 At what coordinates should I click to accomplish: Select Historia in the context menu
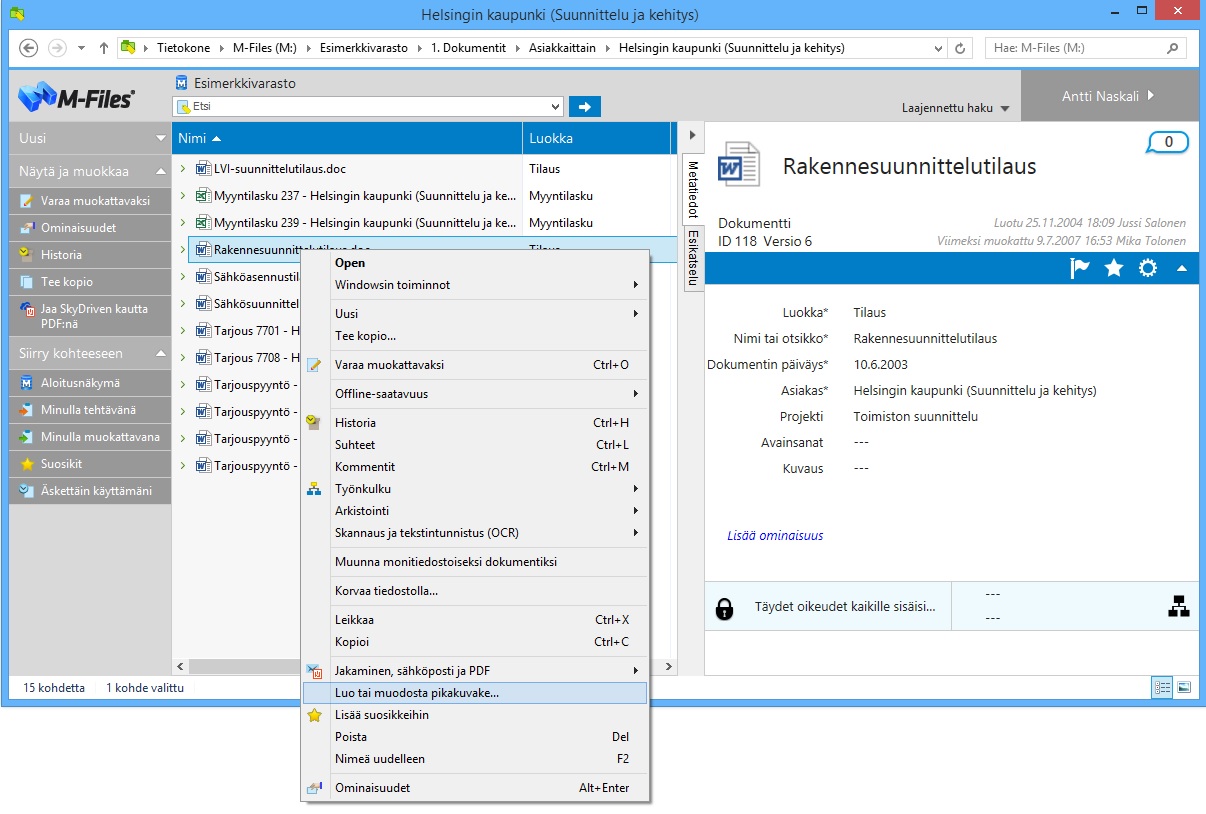[x=476, y=423]
